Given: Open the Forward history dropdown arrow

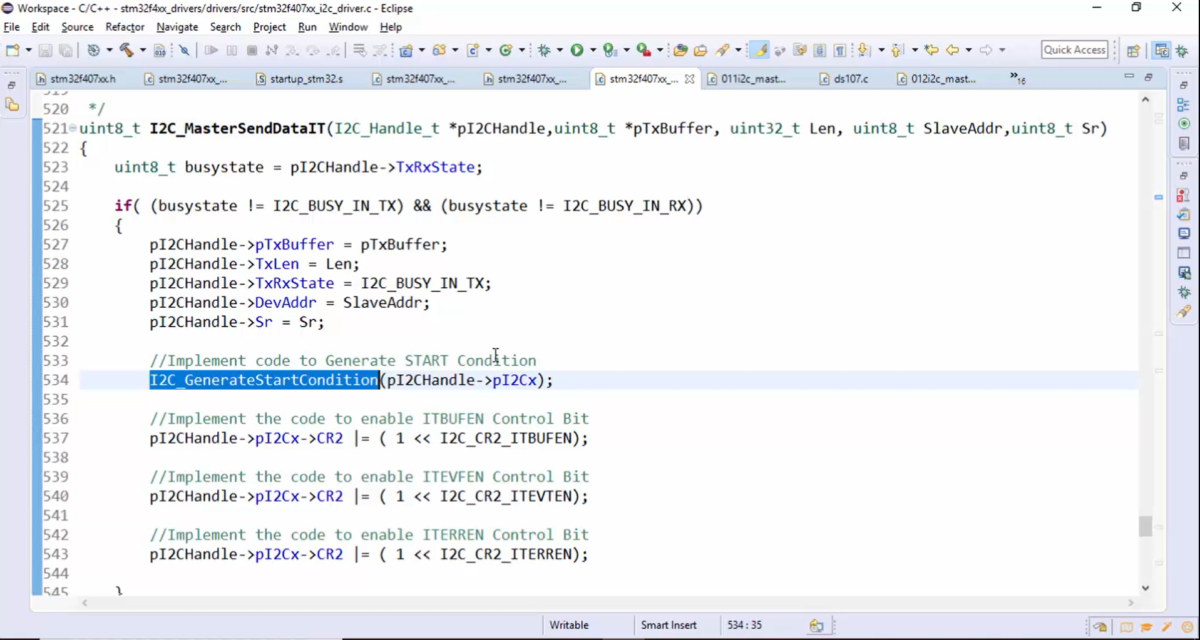Looking at the screenshot, I should [x=1002, y=50].
